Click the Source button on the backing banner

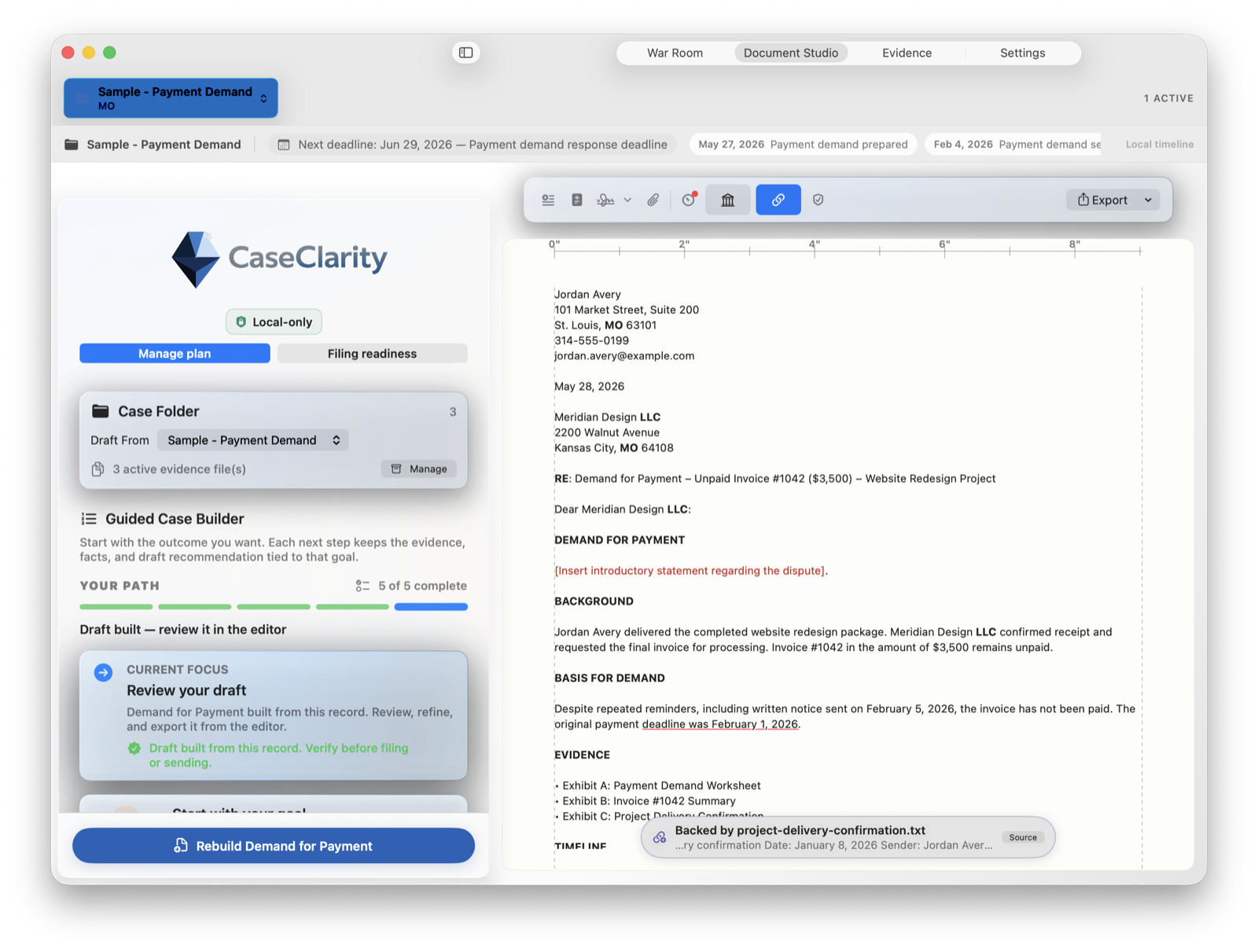[1023, 837]
